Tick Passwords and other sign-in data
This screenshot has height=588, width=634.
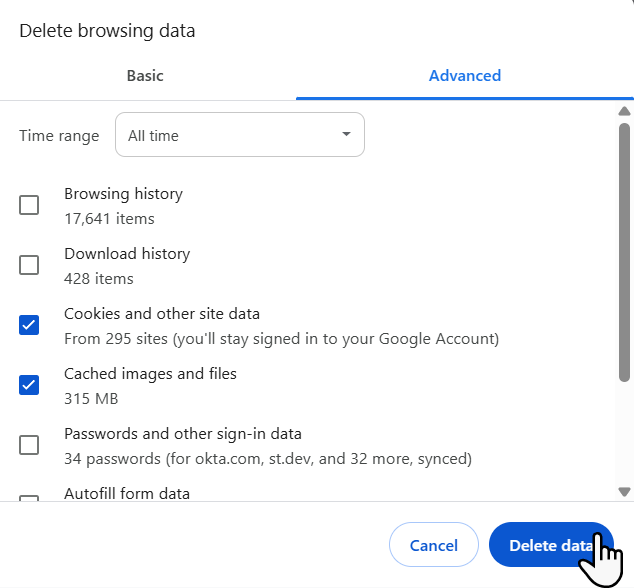click(x=29, y=445)
